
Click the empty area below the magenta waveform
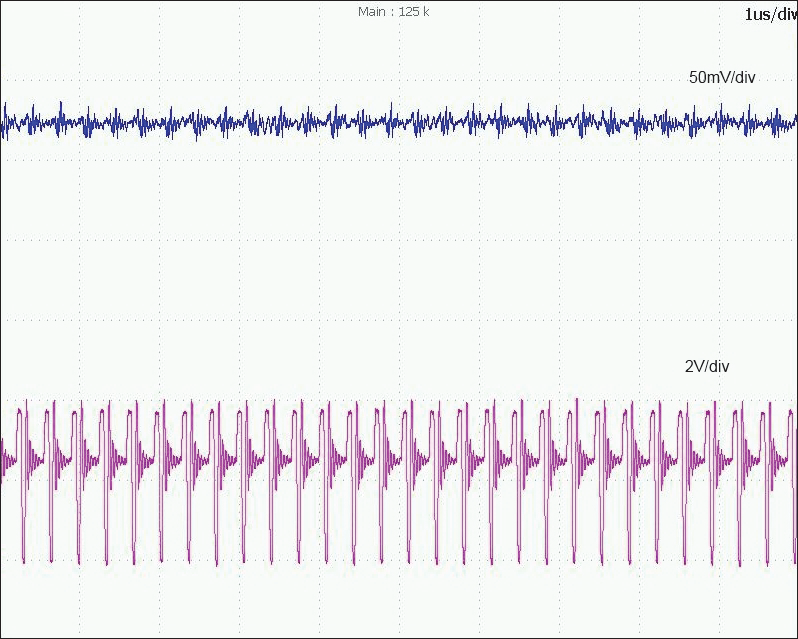400,600
